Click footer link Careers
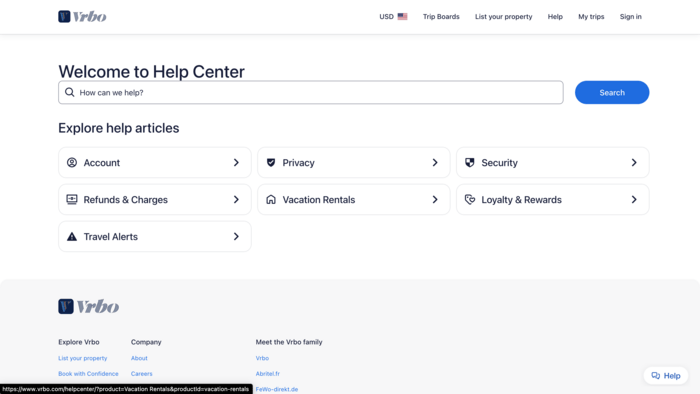This screenshot has height=394, width=700. (142, 373)
